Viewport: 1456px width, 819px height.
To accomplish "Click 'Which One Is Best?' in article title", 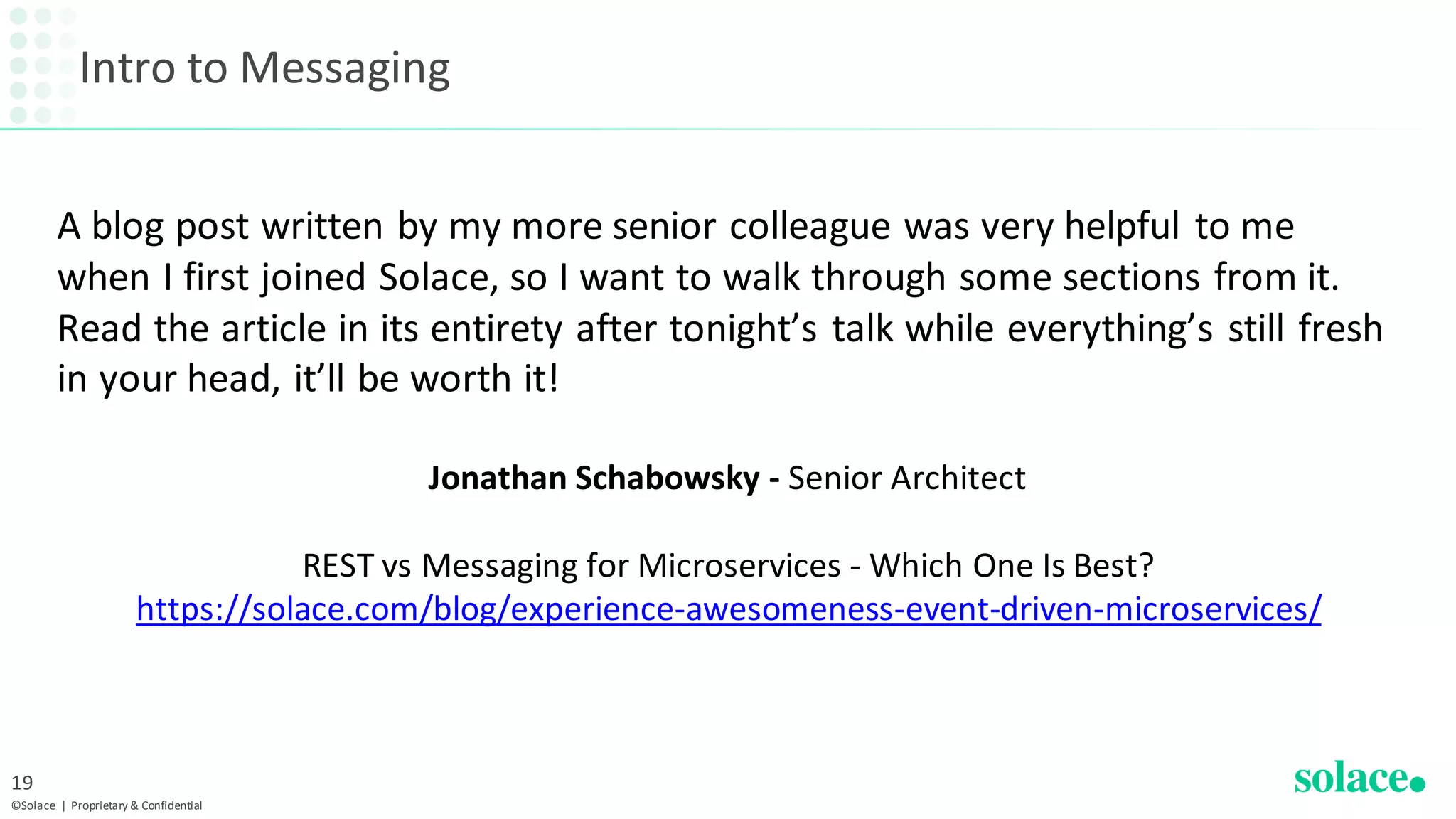I will 1011,566.
